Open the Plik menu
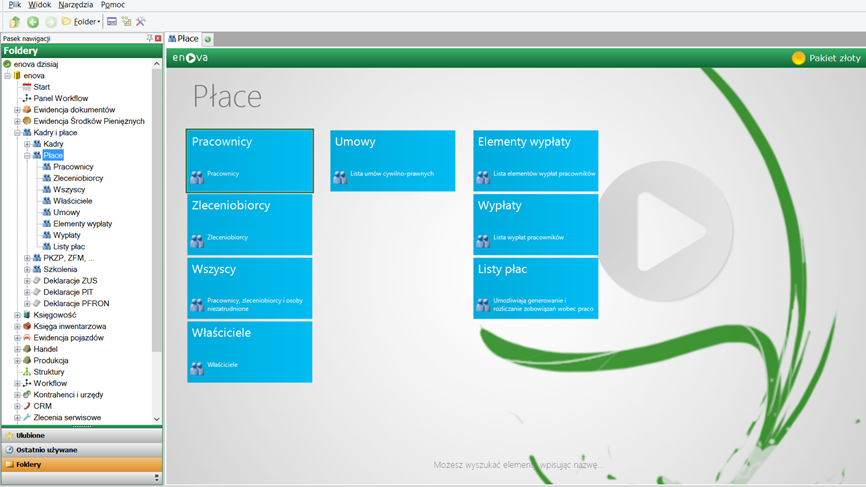Image resolution: width=866 pixels, height=487 pixels. pyautogui.click(x=15, y=4)
